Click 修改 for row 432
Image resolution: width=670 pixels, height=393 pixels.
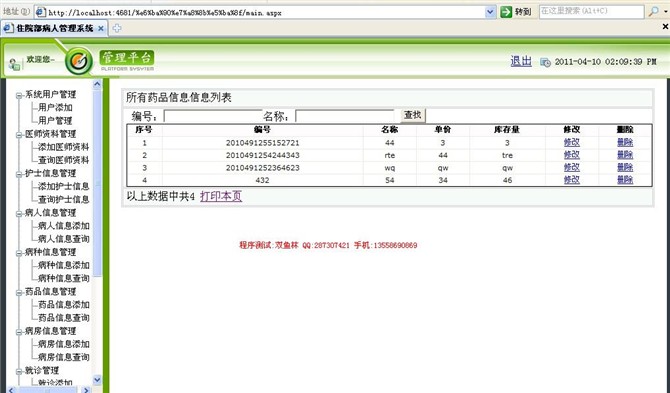click(x=571, y=180)
